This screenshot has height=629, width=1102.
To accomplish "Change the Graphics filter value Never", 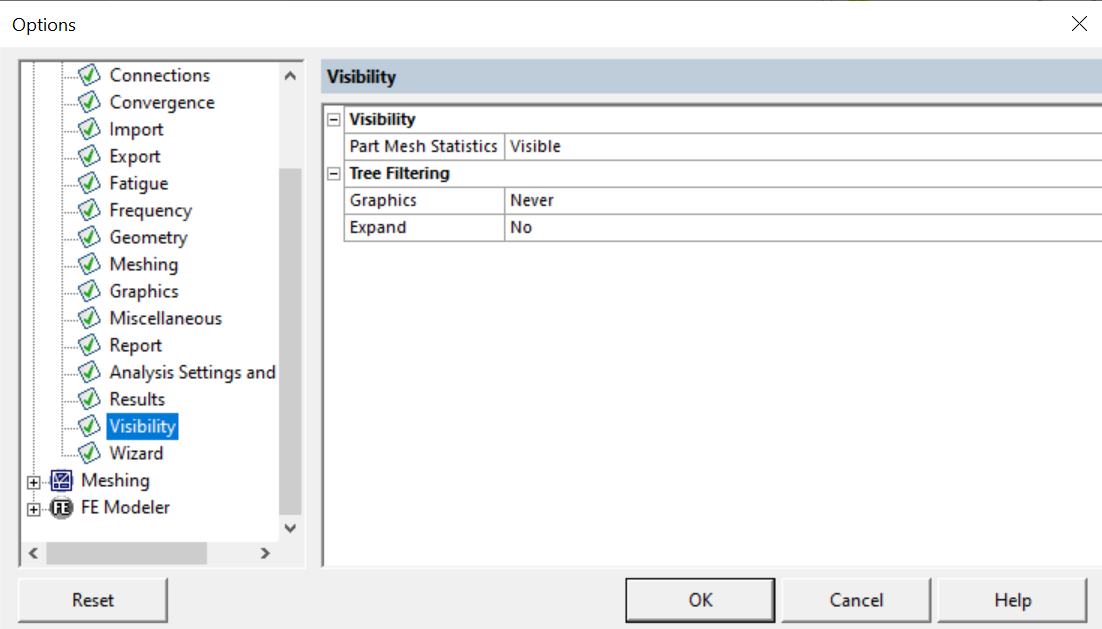I will click(x=803, y=200).
